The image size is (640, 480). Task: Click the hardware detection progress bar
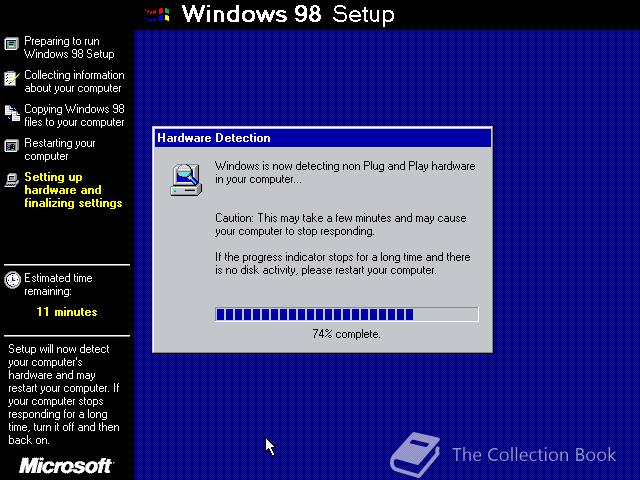pos(347,314)
